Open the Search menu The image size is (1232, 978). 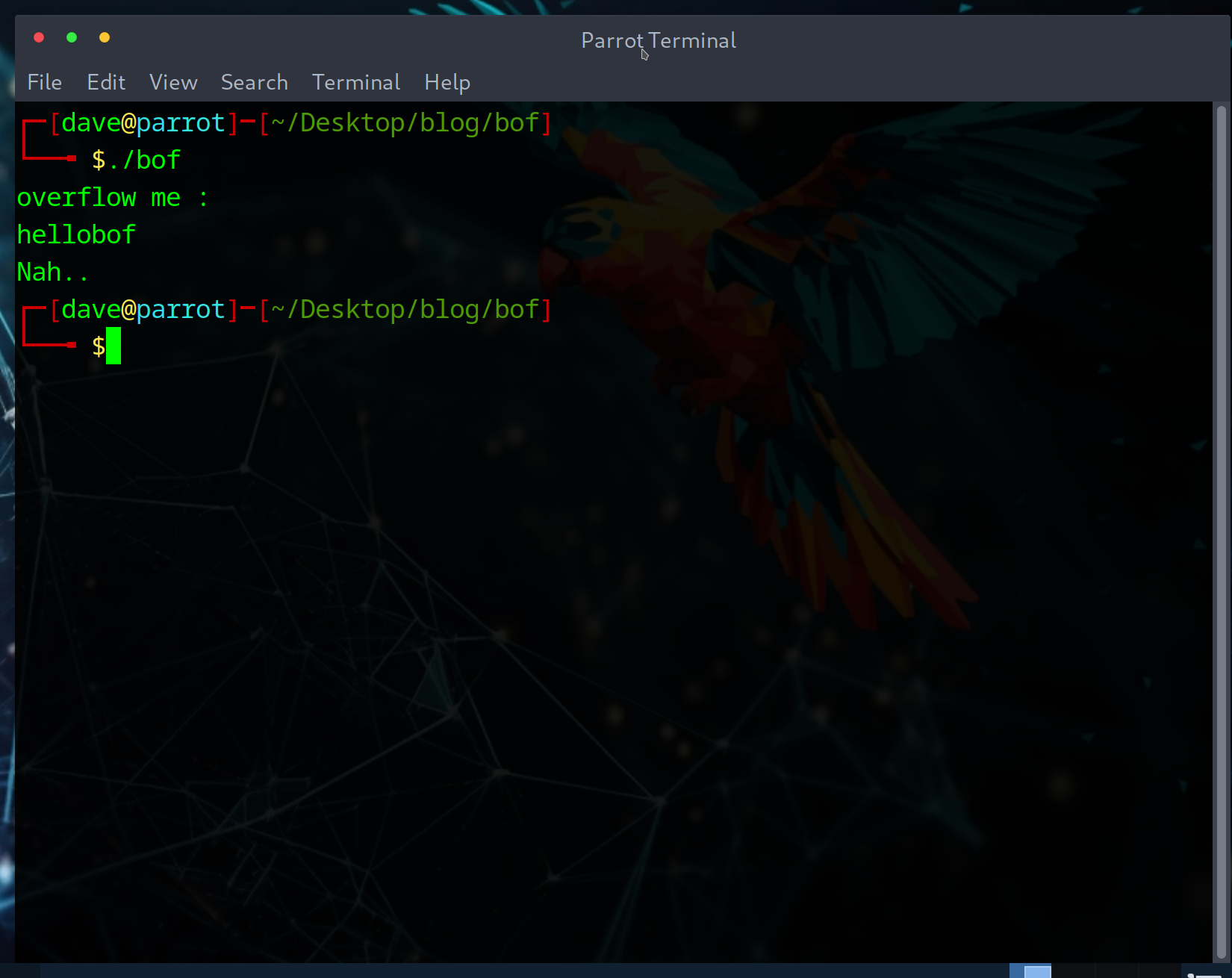[x=254, y=82]
